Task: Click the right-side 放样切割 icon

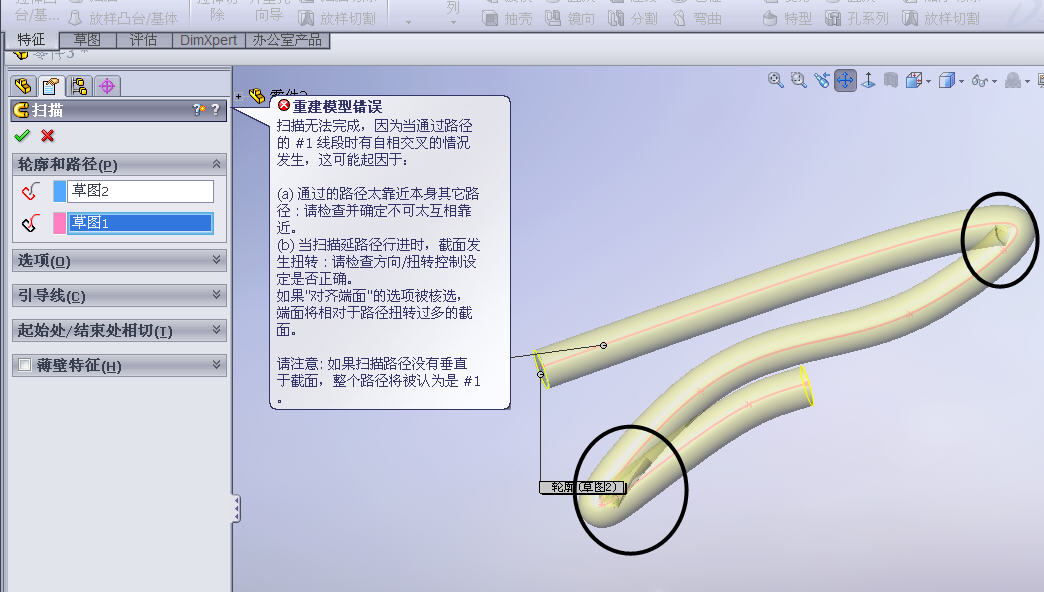Action: pos(910,19)
